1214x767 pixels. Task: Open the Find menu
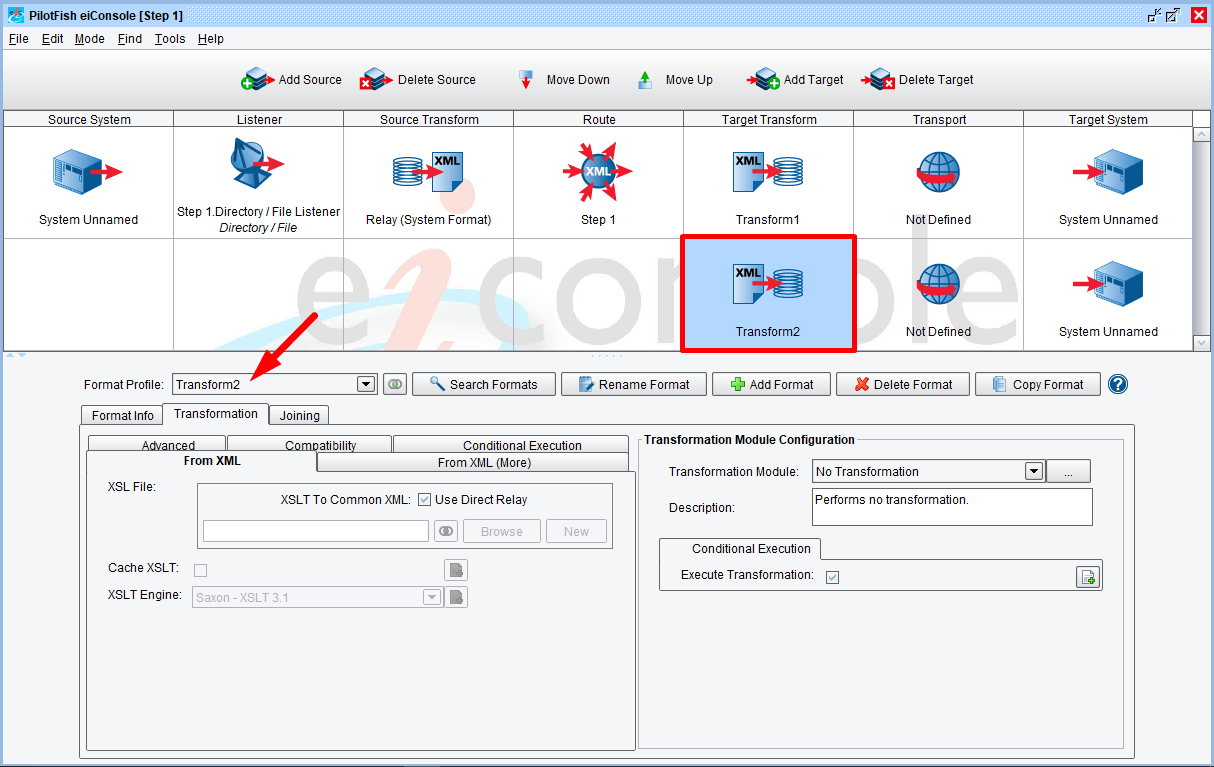click(130, 39)
